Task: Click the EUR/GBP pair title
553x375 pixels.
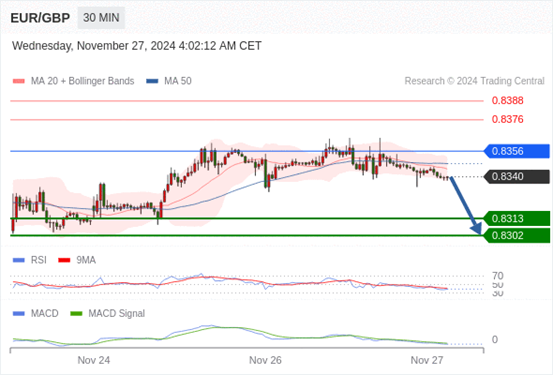Action: coord(40,18)
